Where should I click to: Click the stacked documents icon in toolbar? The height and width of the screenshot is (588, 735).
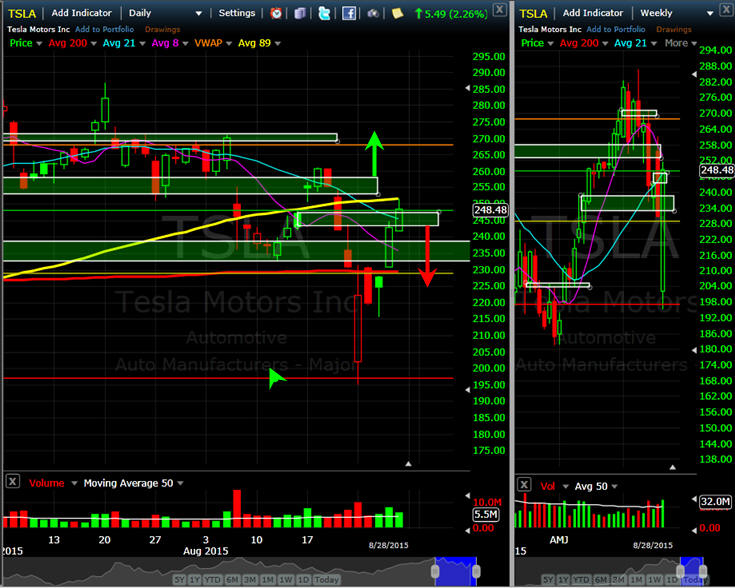click(300, 13)
